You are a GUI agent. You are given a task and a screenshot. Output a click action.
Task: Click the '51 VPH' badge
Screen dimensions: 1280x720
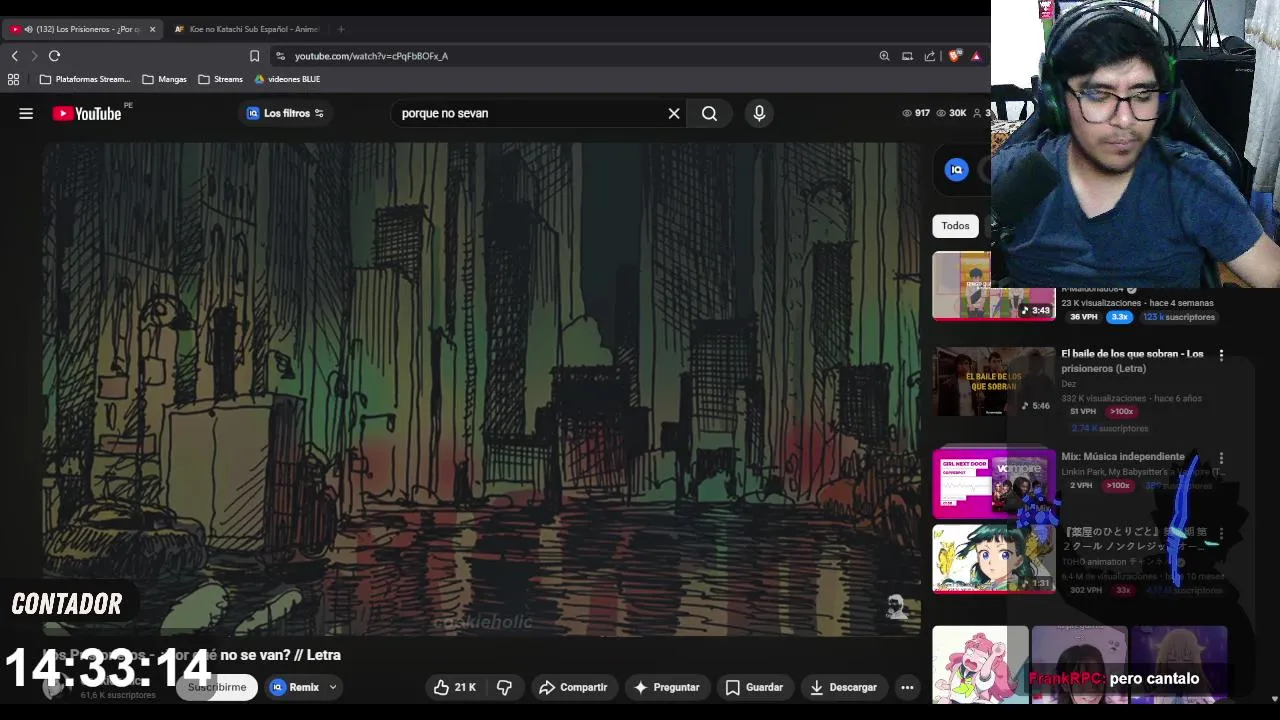click(x=1083, y=411)
